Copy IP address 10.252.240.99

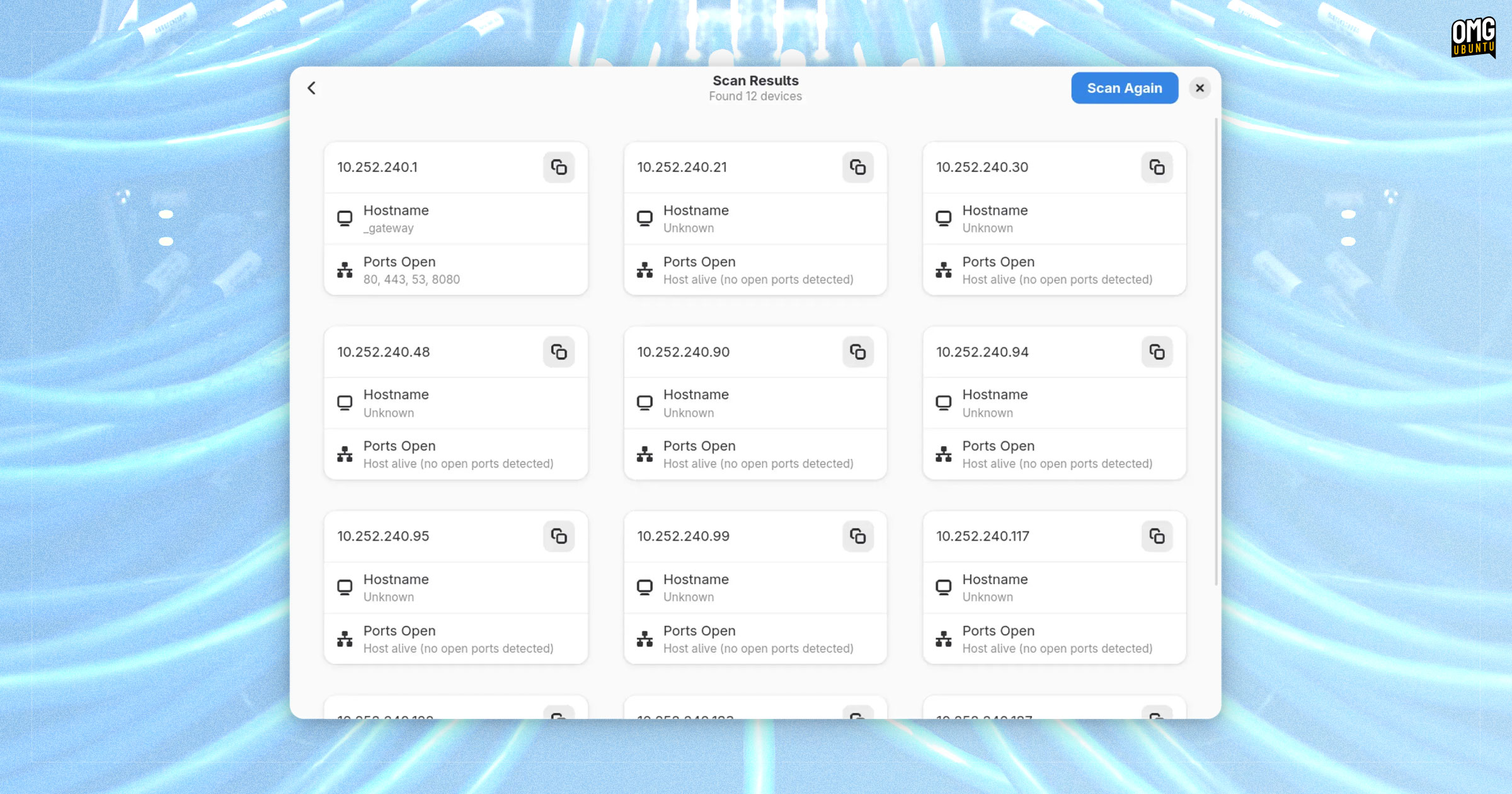tap(857, 536)
